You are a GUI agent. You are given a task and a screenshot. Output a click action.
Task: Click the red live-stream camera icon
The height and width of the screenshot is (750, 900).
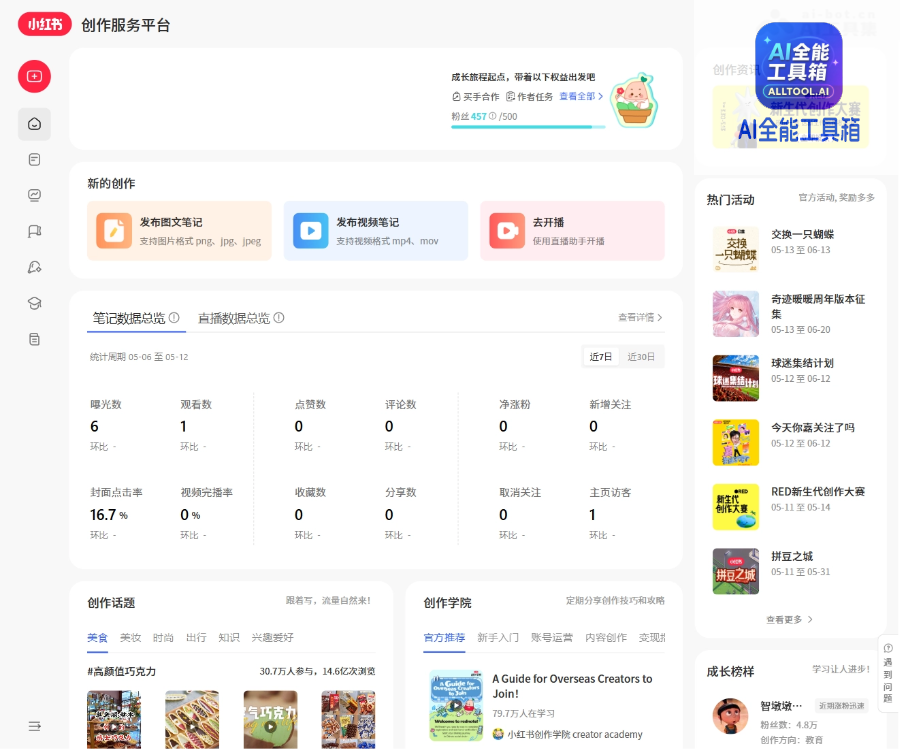507,231
